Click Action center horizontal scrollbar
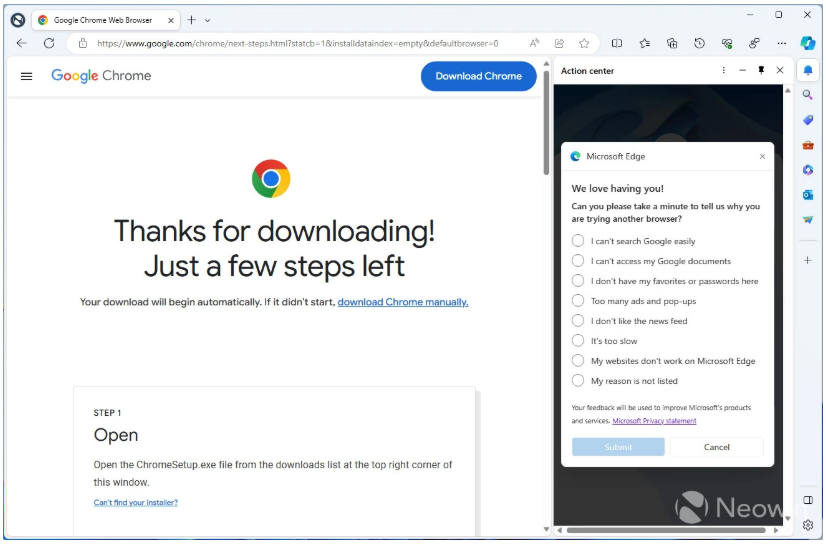826x545 pixels. pos(666,530)
